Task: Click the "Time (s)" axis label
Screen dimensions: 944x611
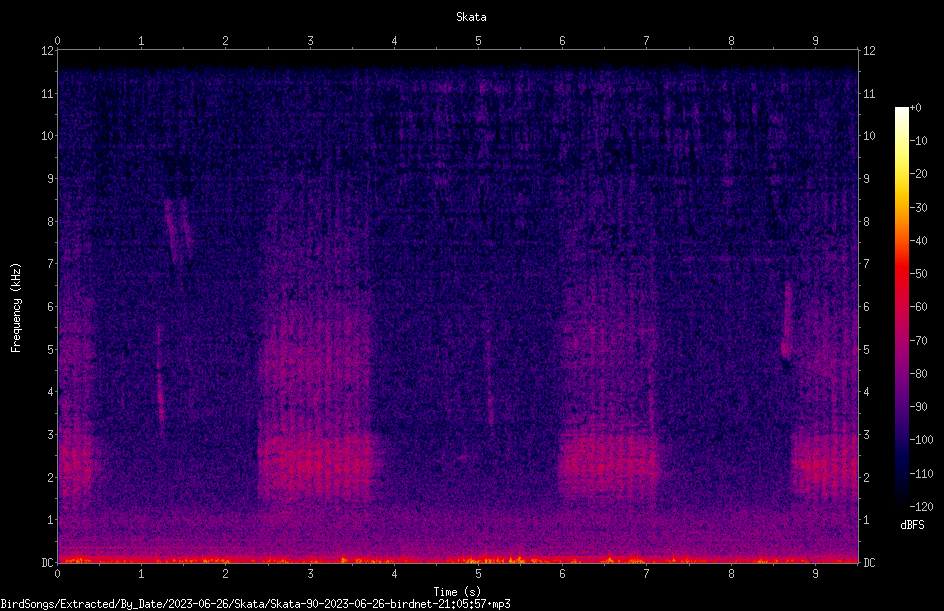Action: (457, 592)
